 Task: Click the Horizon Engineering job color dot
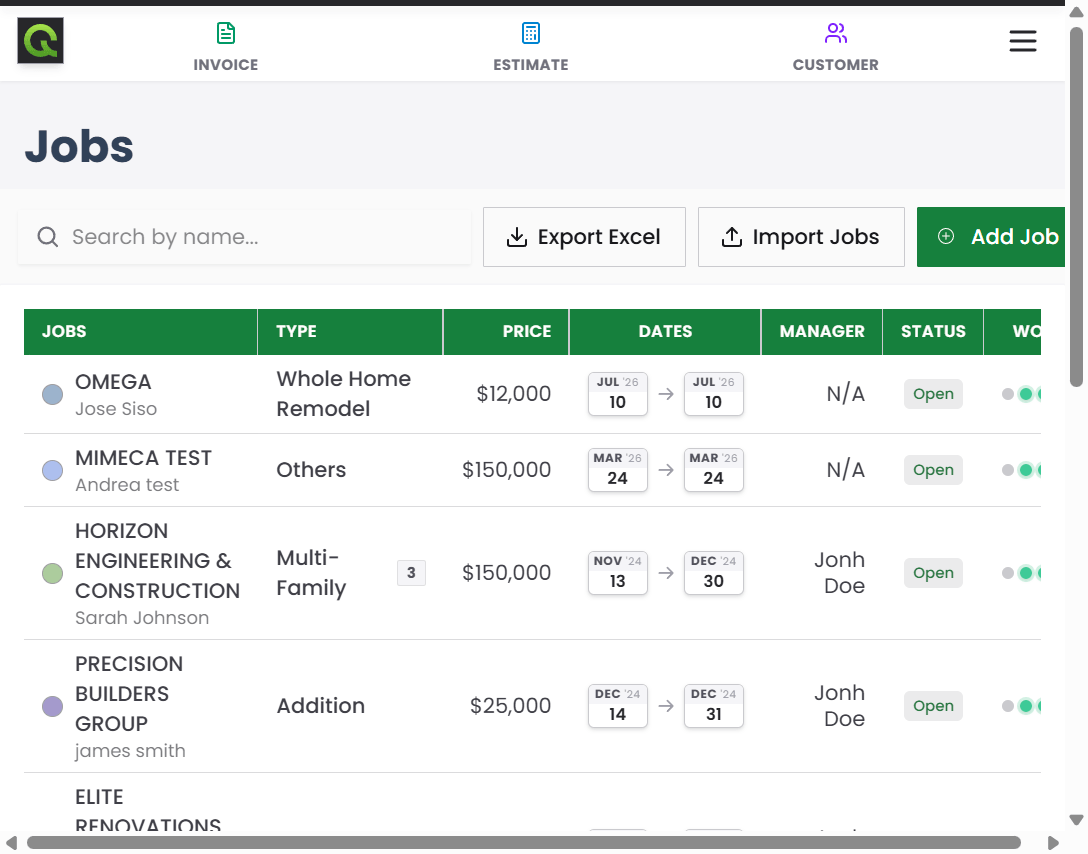click(x=53, y=573)
